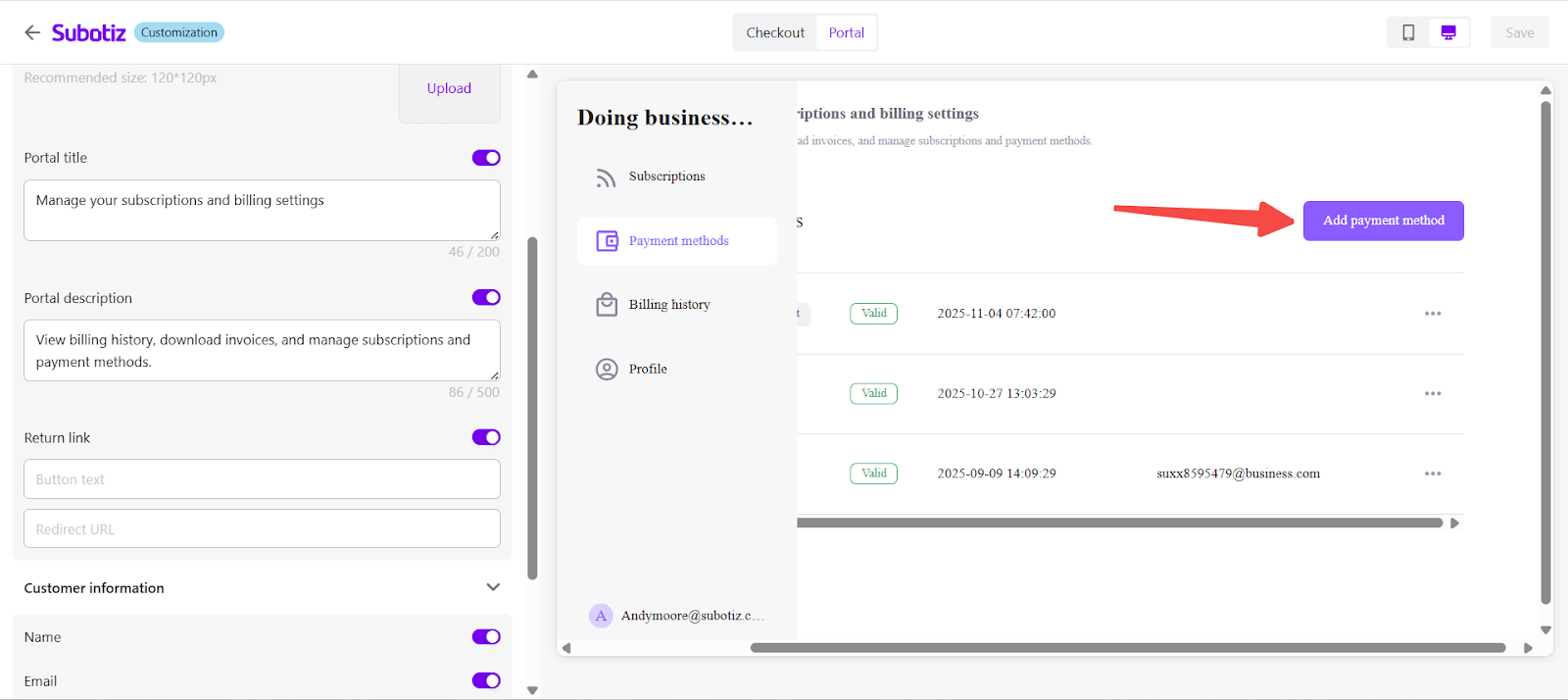Image resolution: width=1568 pixels, height=700 pixels.
Task: Click the Billing history bag icon
Action: click(607, 305)
